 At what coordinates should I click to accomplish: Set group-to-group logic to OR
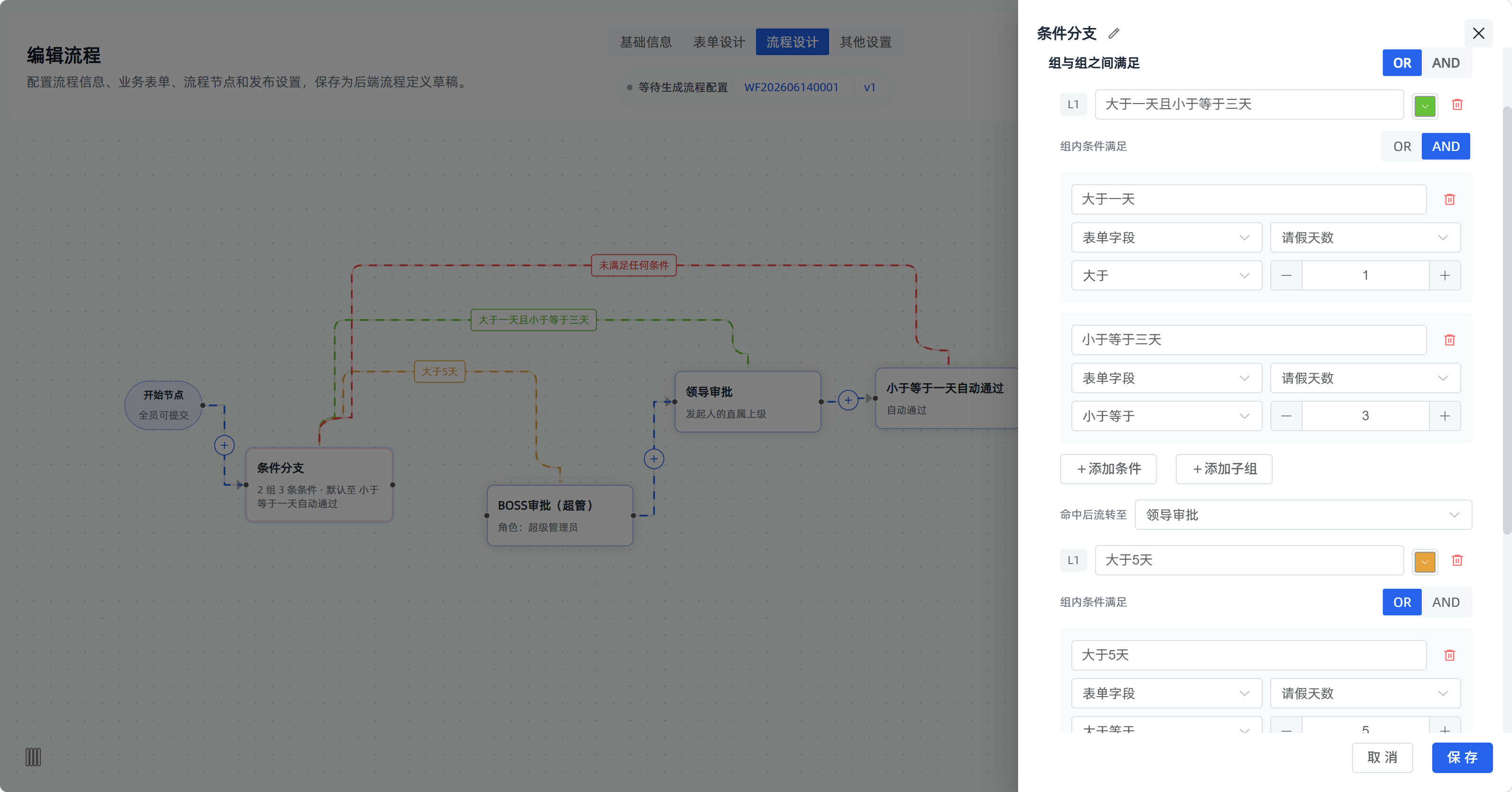tap(1402, 63)
